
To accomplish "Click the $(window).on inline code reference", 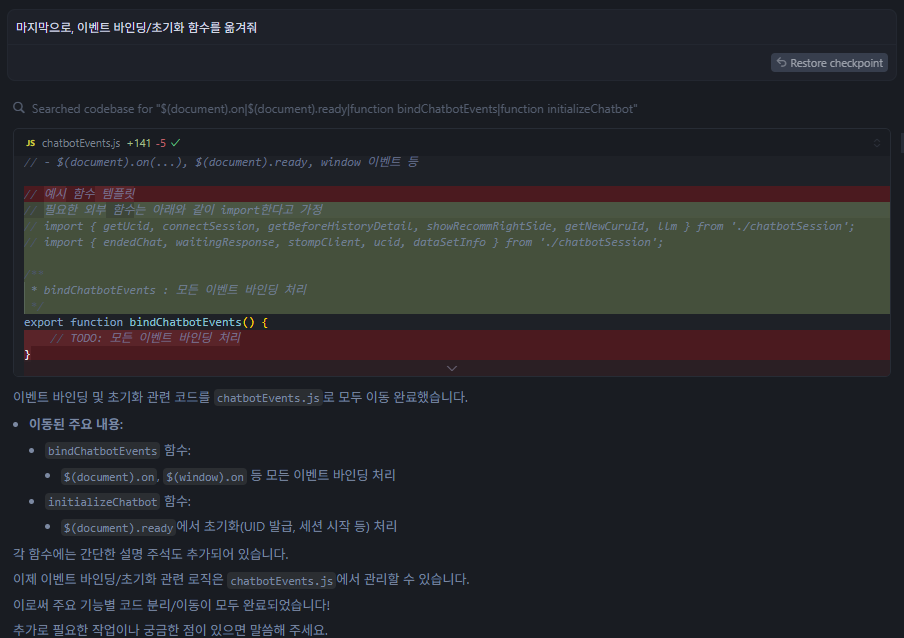I will [x=205, y=476].
